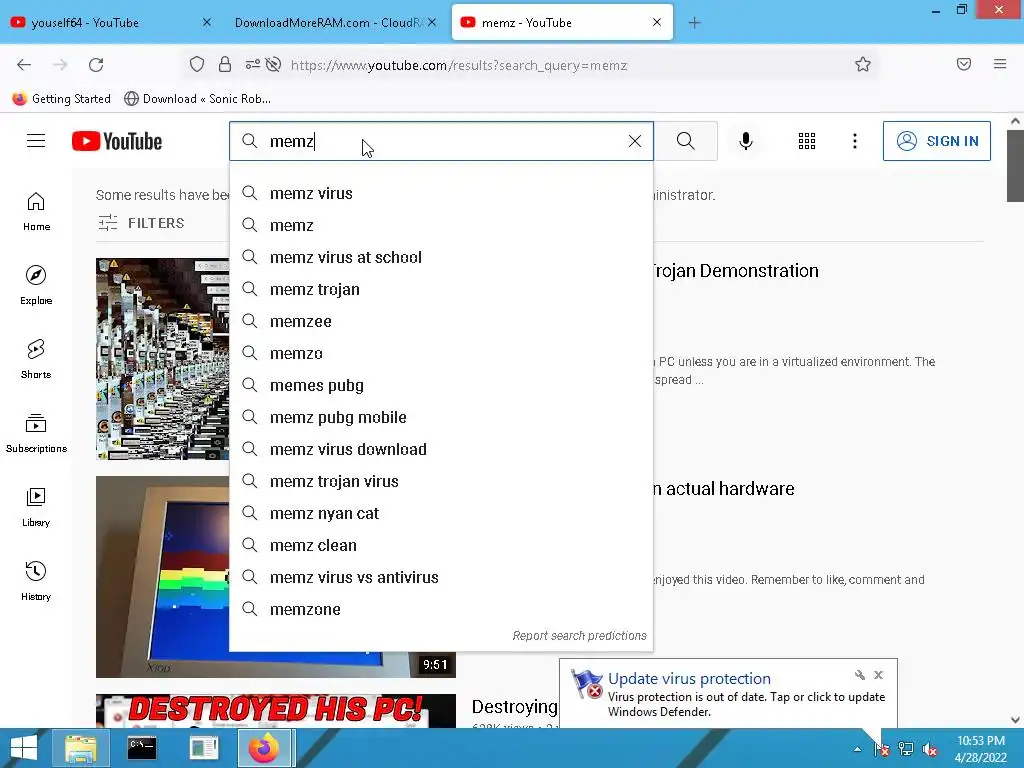Choose suggestion "memes pubg"
The width and height of the screenshot is (1024, 768).
[x=441, y=385]
